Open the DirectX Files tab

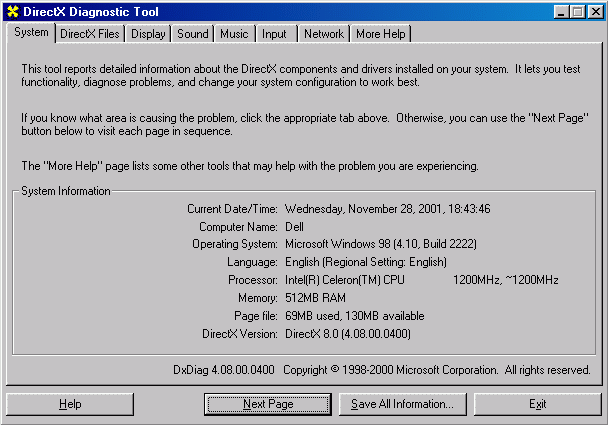click(x=89, y=34)
